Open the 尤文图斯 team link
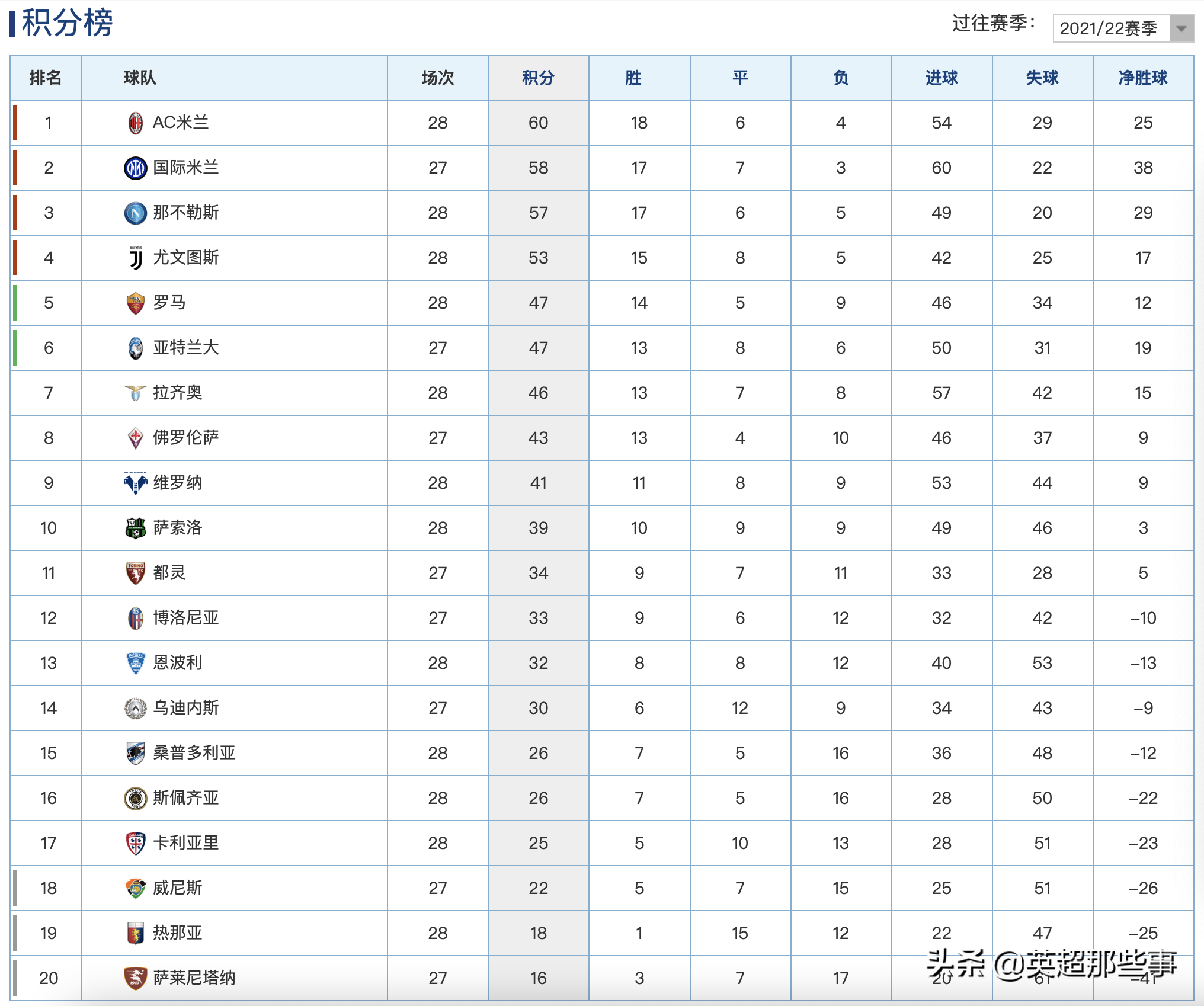1204x1006 pixels. pyautogui.click(x=186, y=258)
